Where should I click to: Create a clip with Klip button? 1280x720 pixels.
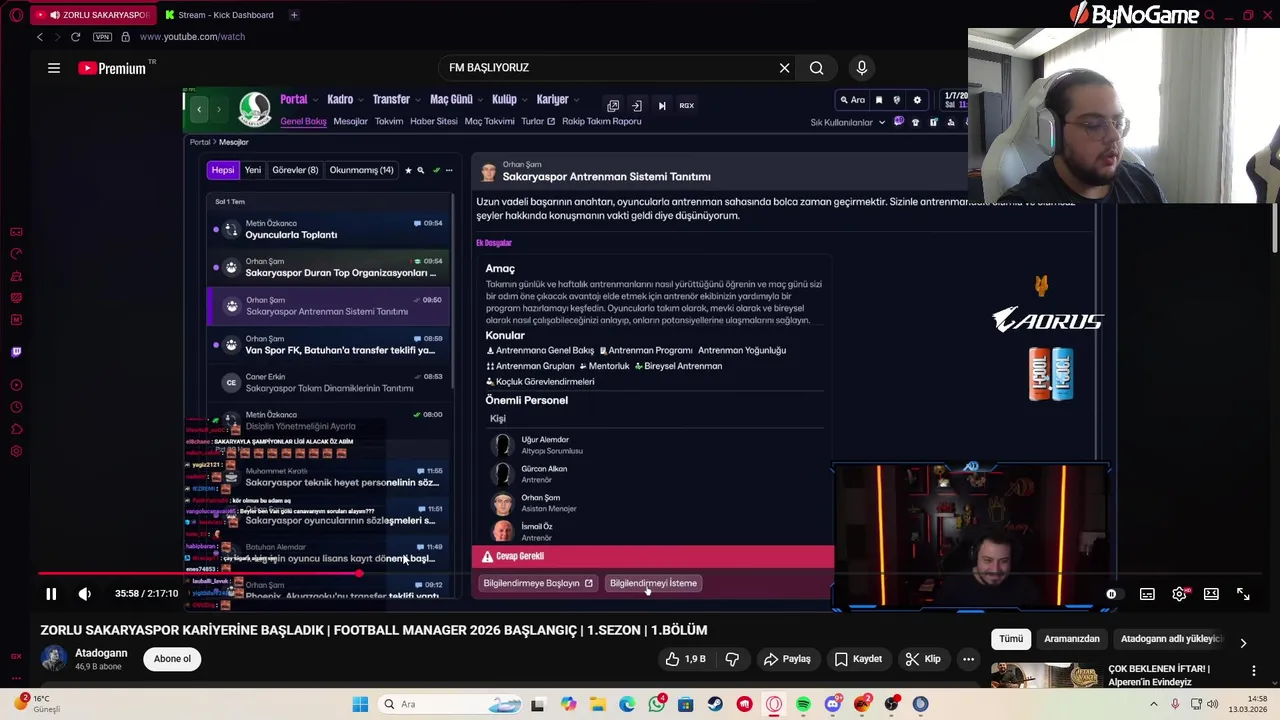click(x=923, y=659)
